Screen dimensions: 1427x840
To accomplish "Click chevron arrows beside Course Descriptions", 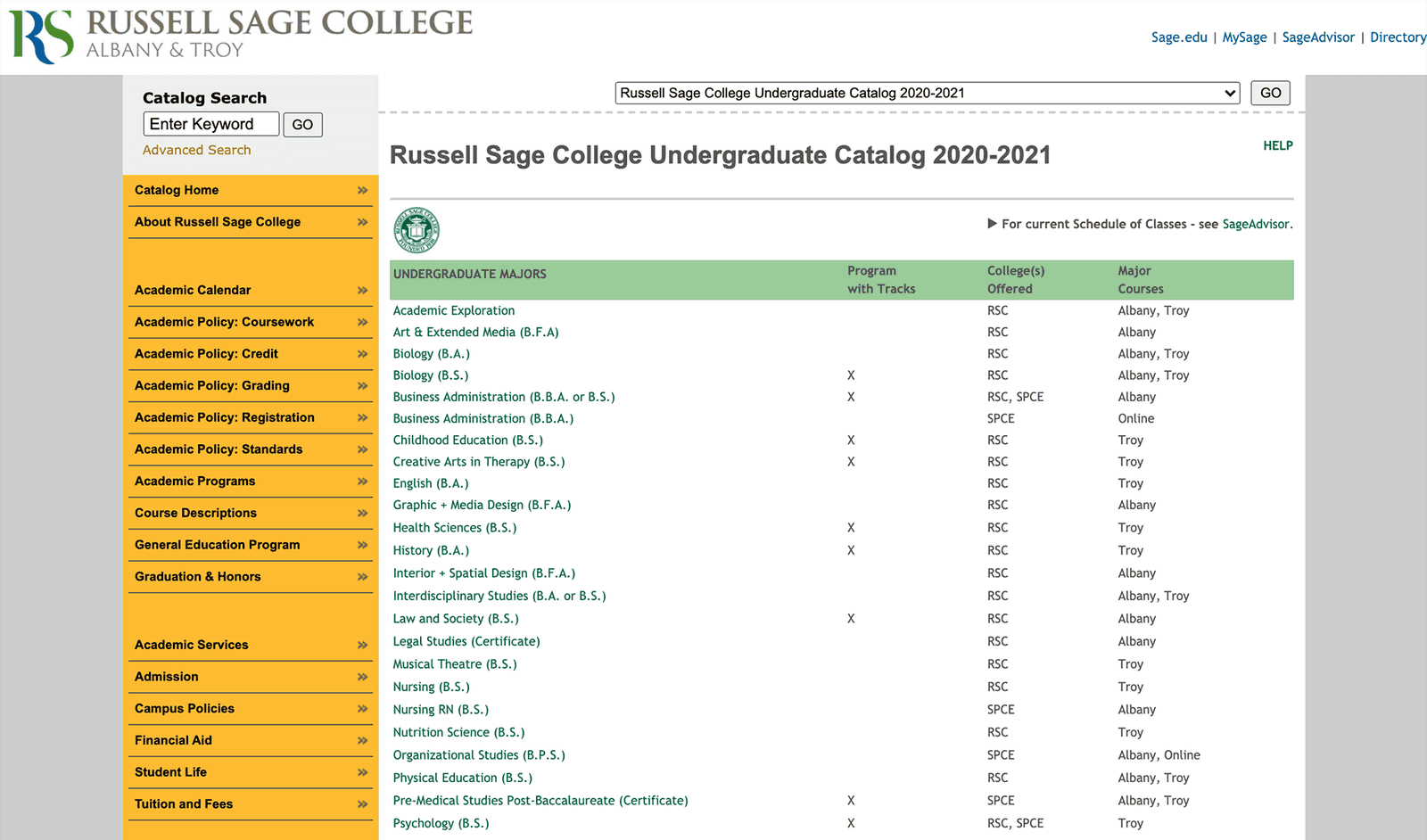I will click(362, 513).
